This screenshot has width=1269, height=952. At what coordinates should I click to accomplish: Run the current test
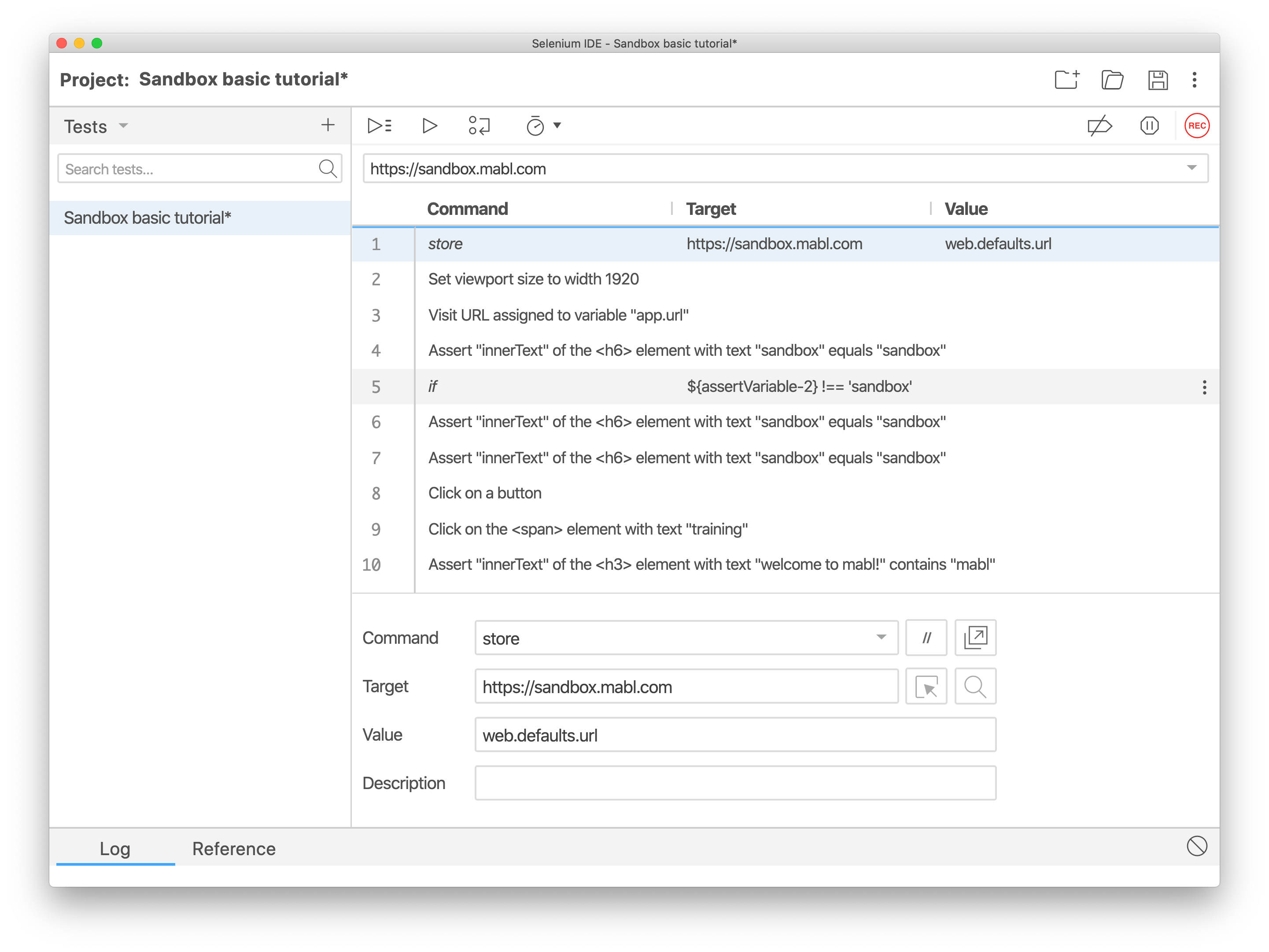coord(429,125)
